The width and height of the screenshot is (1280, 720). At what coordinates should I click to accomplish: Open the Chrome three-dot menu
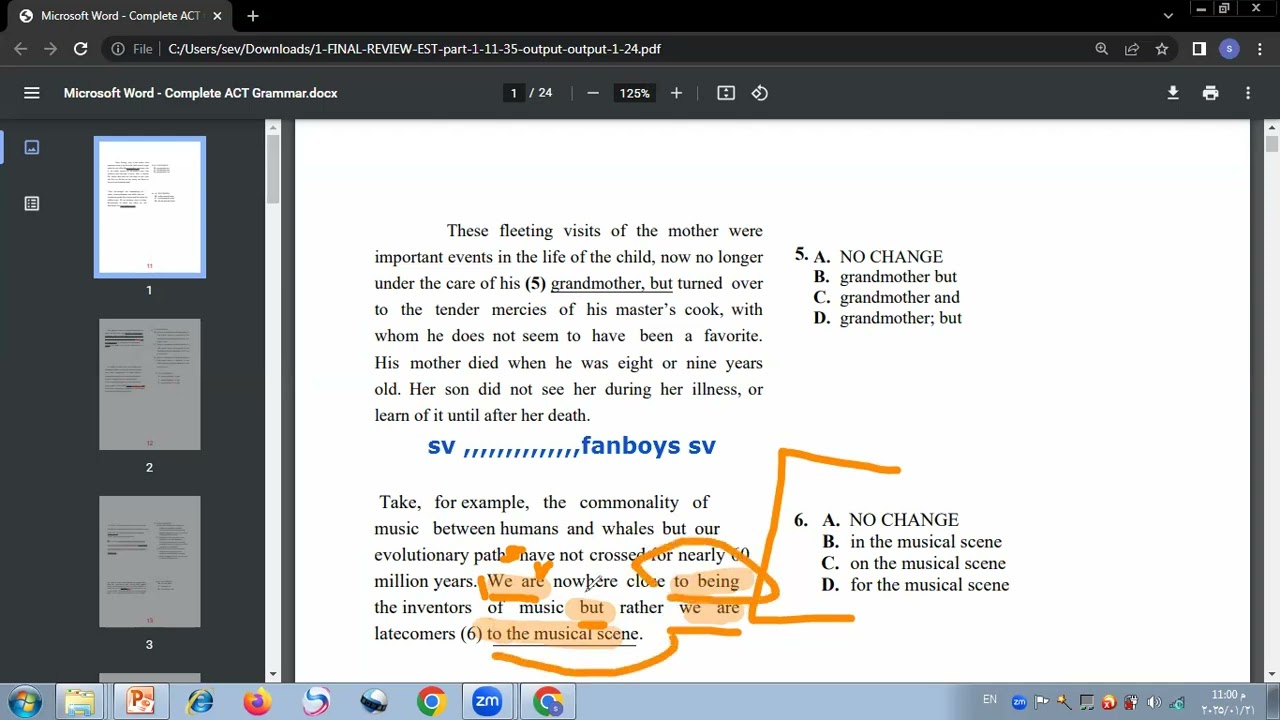pyautogui.click(x=1259, y=49)
